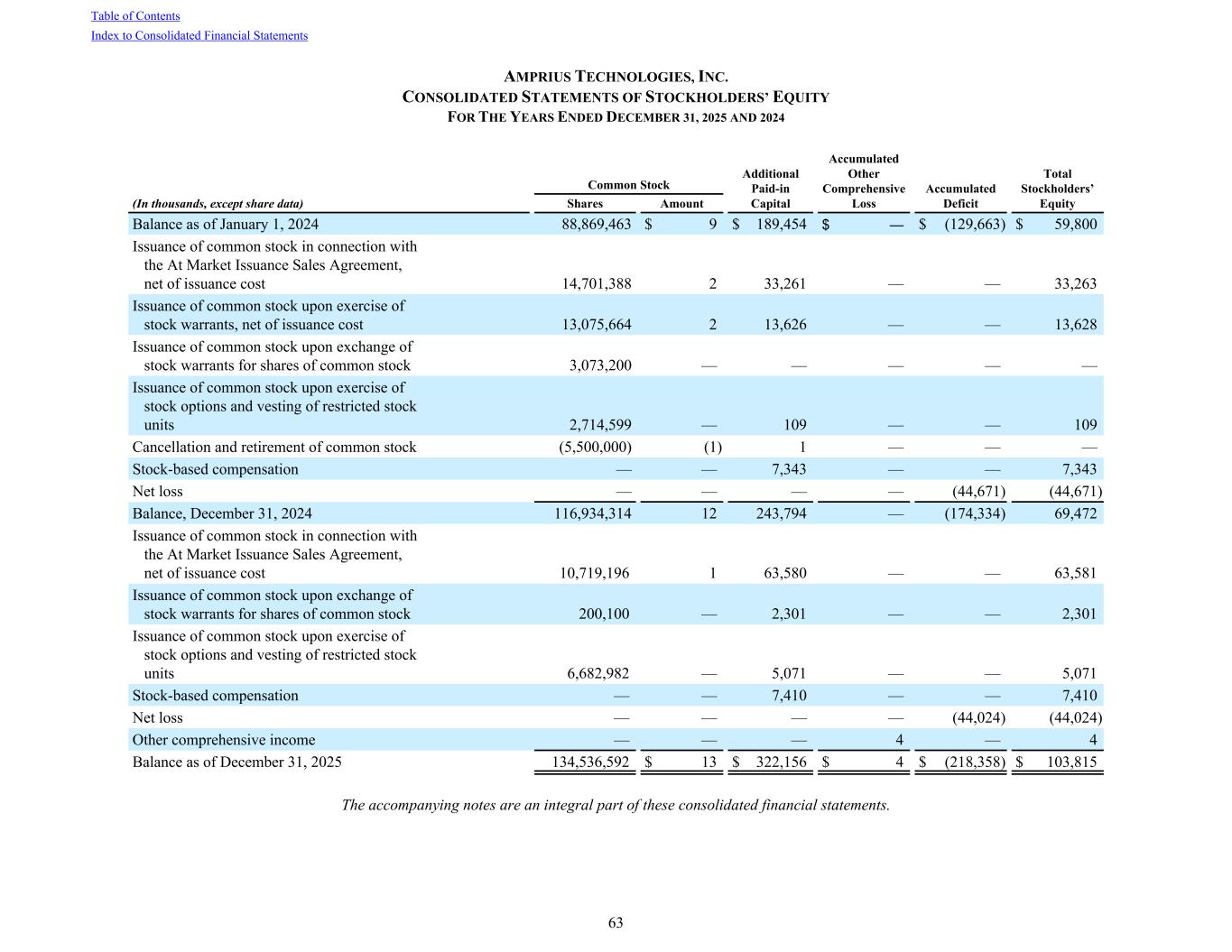Click the accompanying notes footnote text

coord(616,806)
